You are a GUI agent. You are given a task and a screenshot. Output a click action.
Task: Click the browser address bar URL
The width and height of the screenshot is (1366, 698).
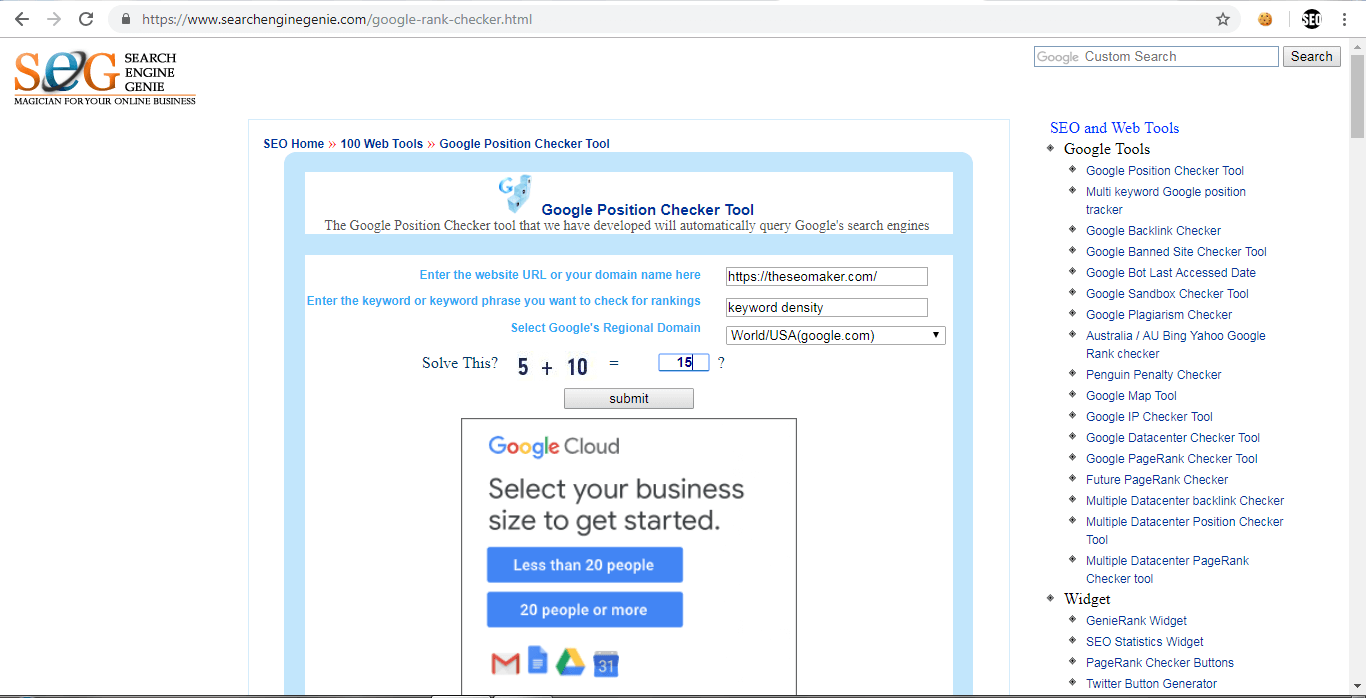tap(337, 19)
